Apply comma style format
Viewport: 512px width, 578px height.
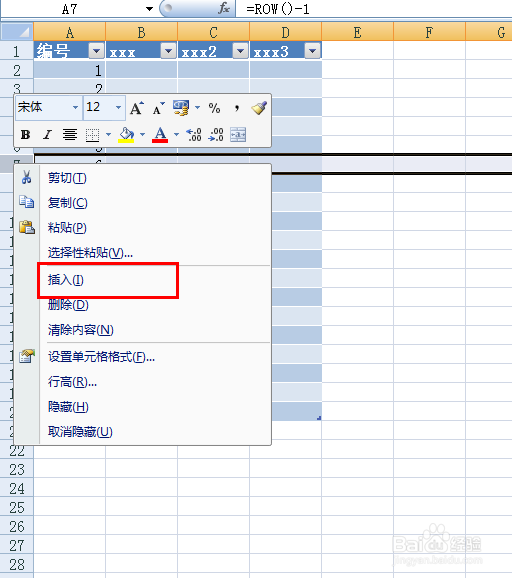pyautogui.click(x=237, y=108)
